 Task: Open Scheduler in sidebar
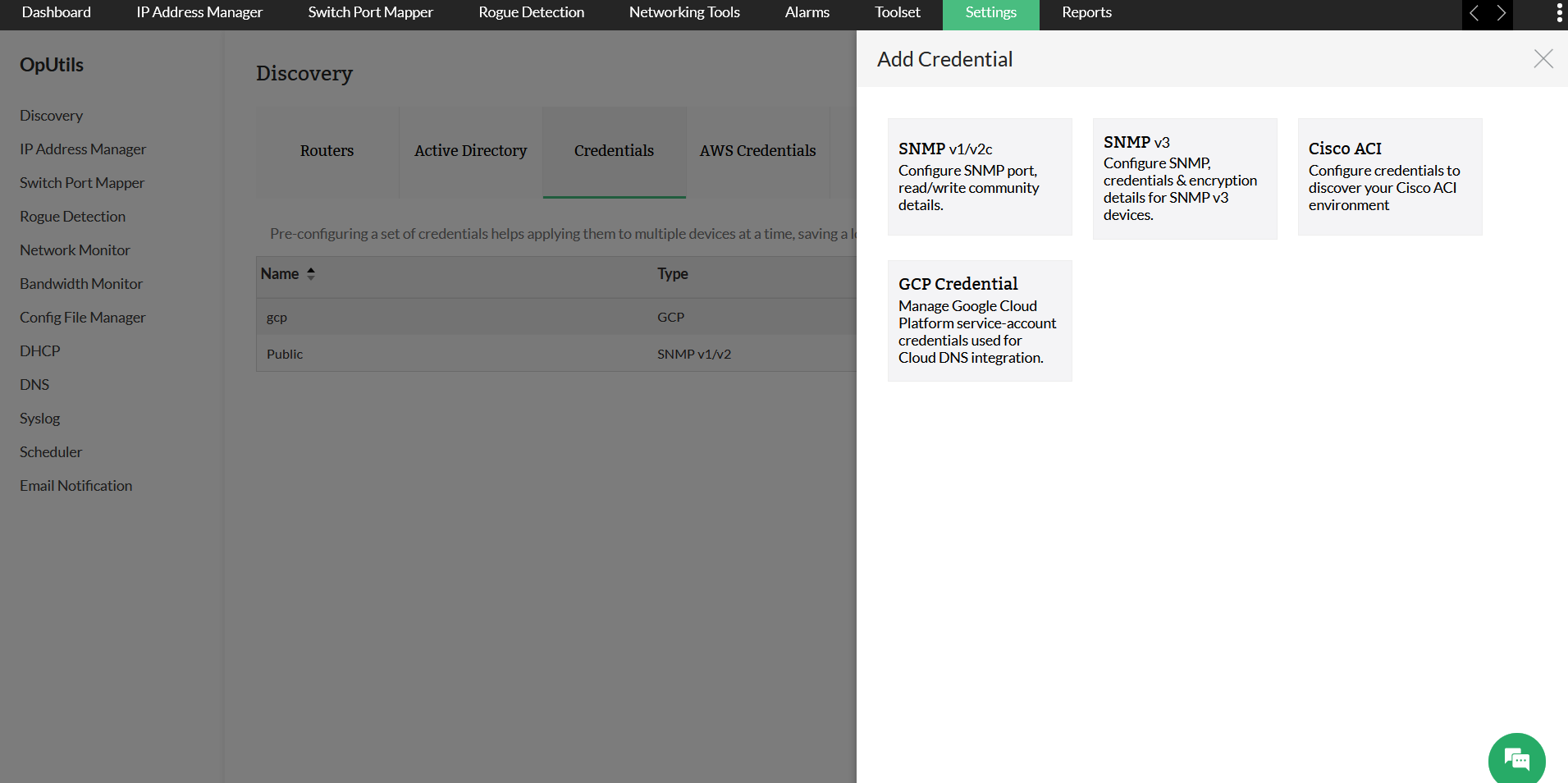51,452
